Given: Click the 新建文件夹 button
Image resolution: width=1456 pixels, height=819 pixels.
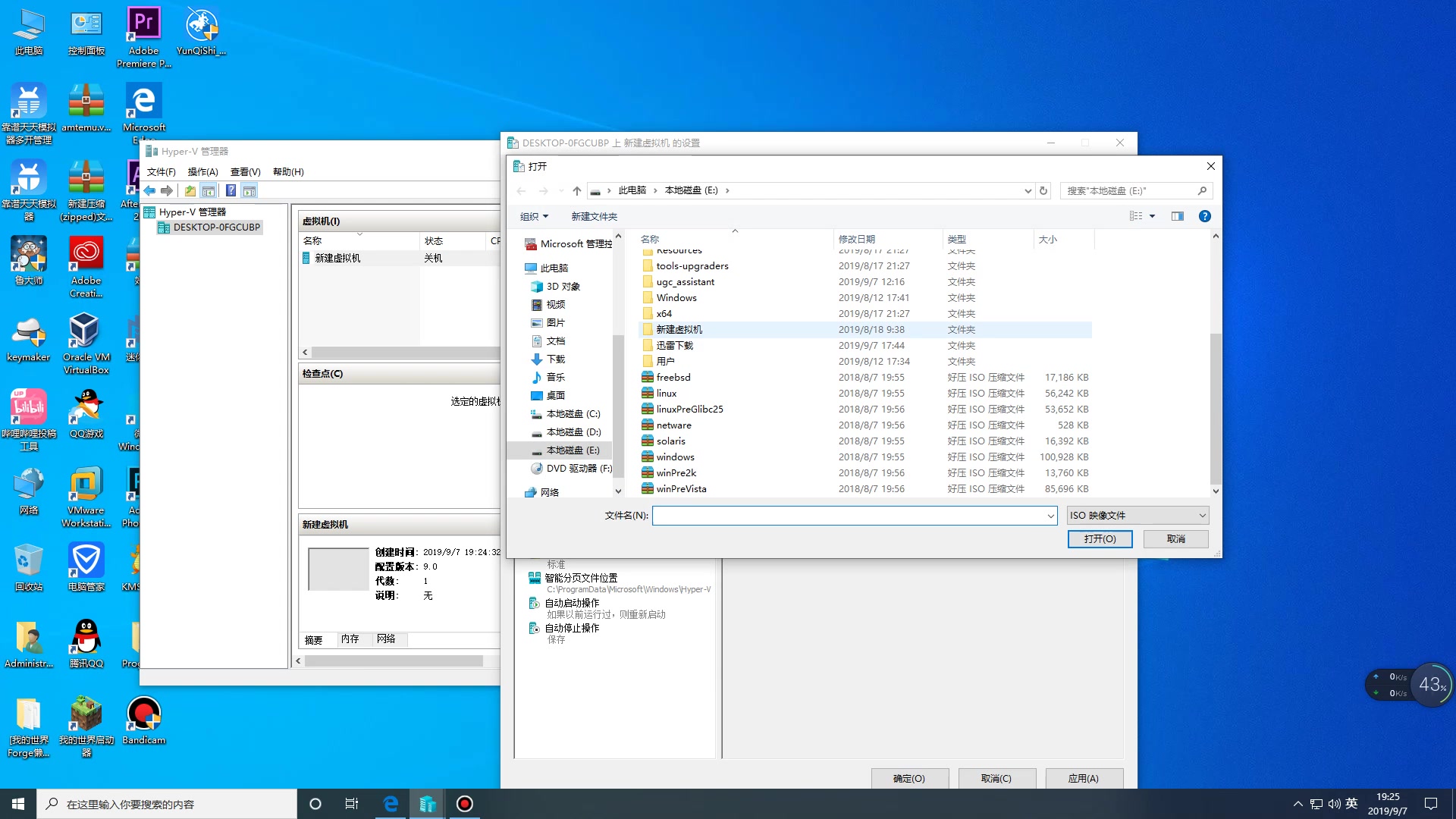Looking at the screenshot, I should pos(594,216).
